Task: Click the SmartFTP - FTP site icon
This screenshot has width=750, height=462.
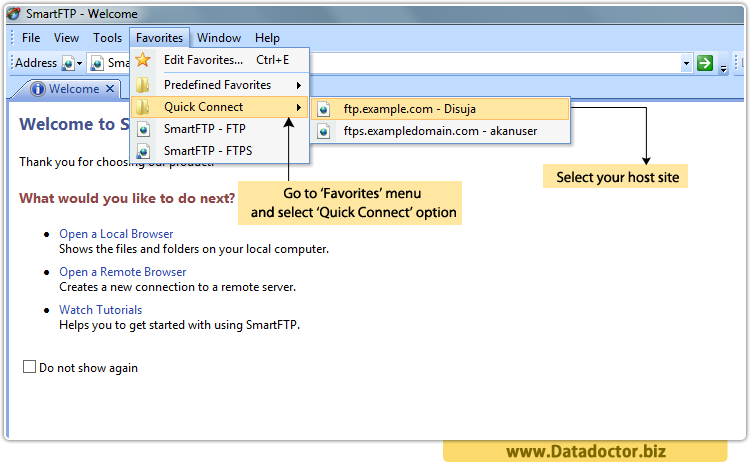Action: pyautogui.click(x=143, y=130)
